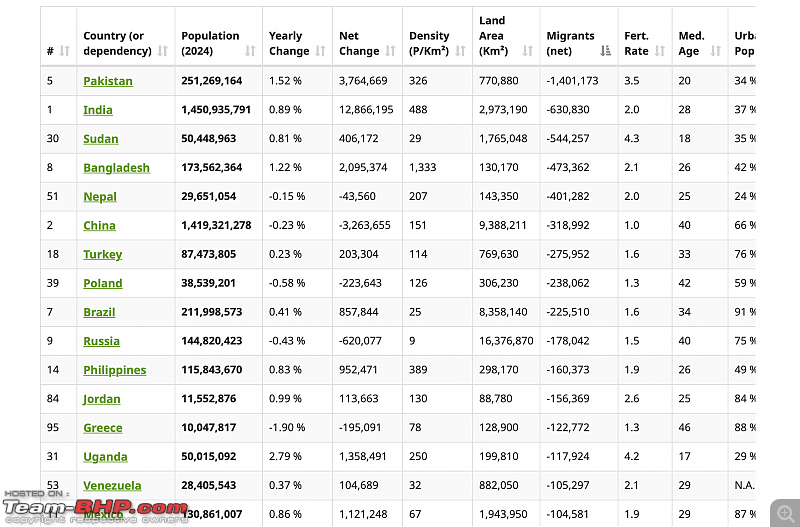Click Jordan's population 11,552,876
The width and height of the screenshot is (800, 527).
coord(209,398)
